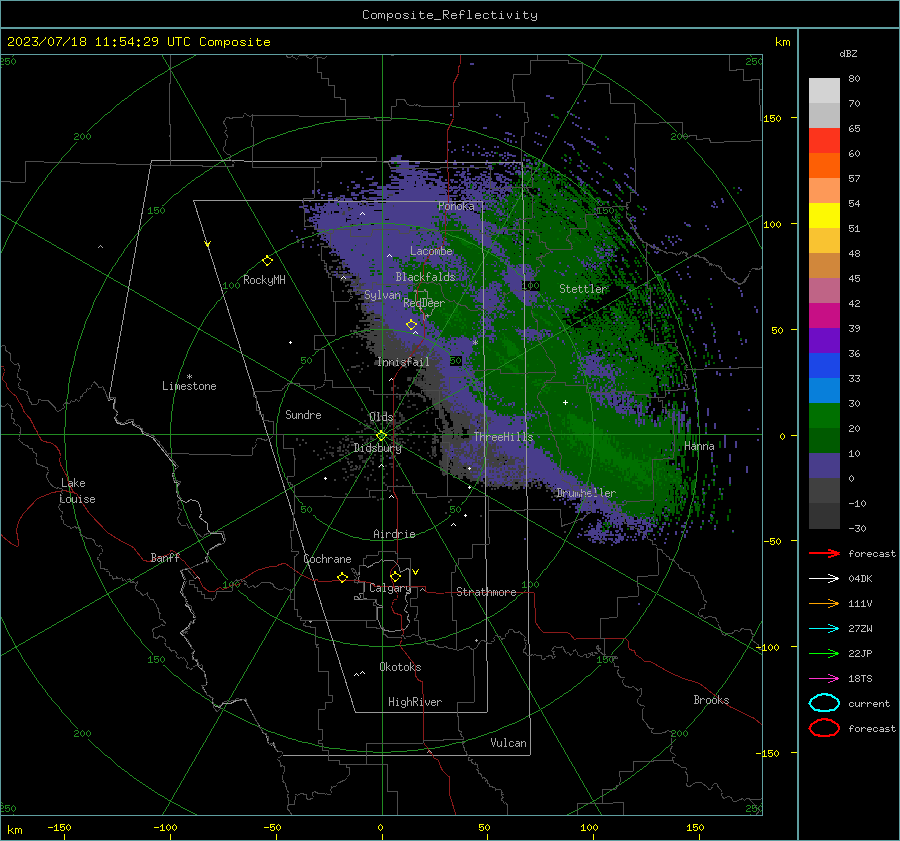The height and width of the screenshot is (841, 900).
Task: Click the Ponoka city label
Action: click(x=456, y=206)
